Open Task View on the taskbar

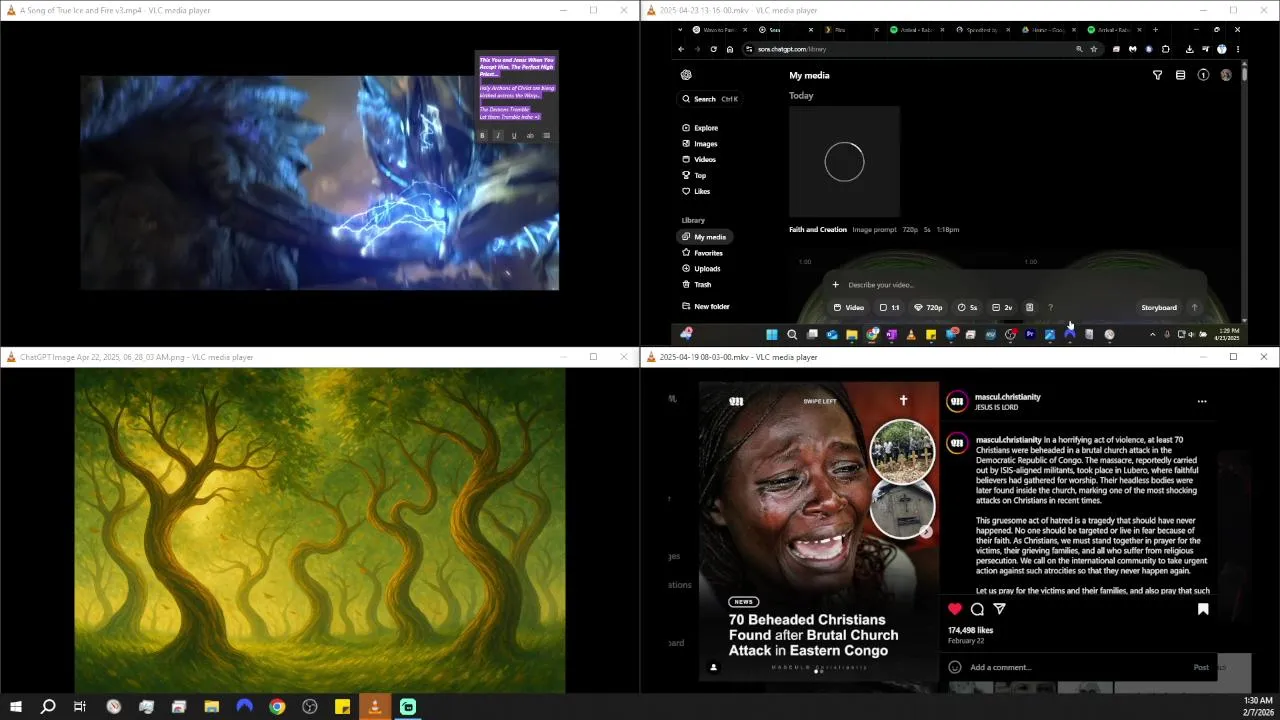pos(80,707)
